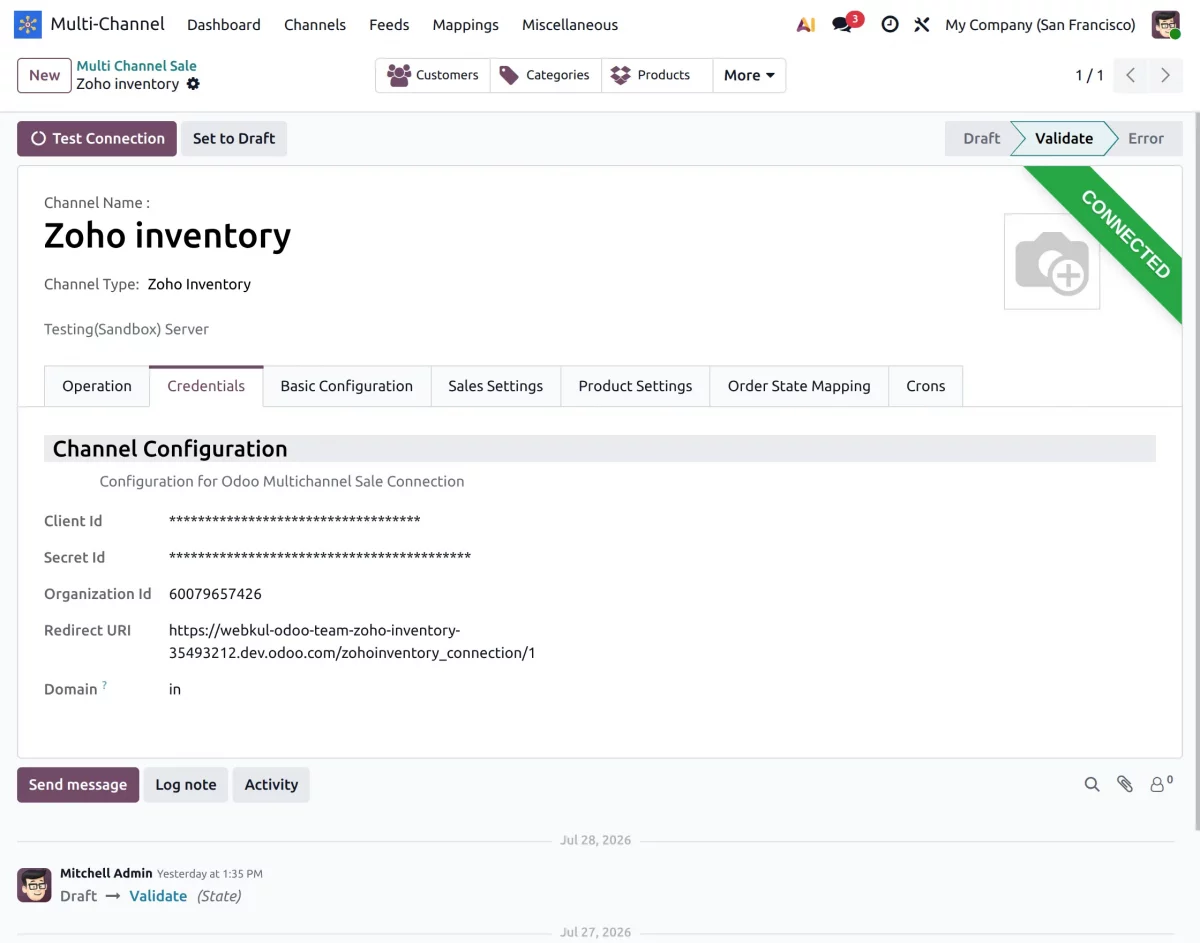Click the Send message button
The image size is (1200, 943).
click(78, 785)
